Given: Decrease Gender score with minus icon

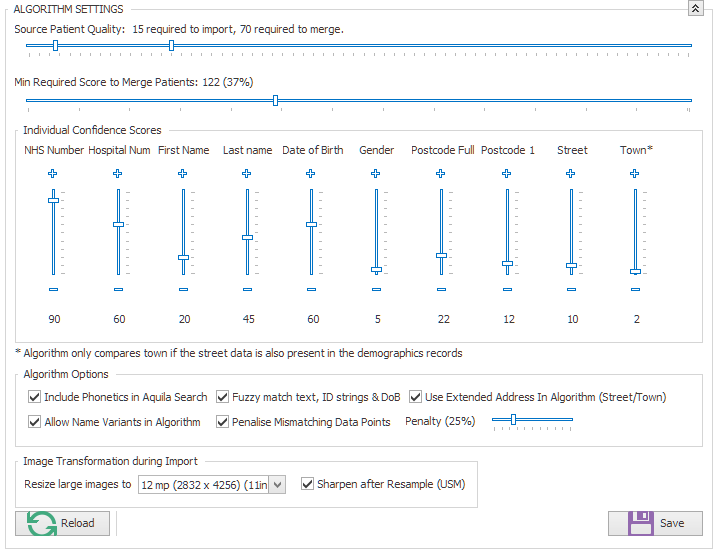Looking at the screenshot, I should [376, 289].
